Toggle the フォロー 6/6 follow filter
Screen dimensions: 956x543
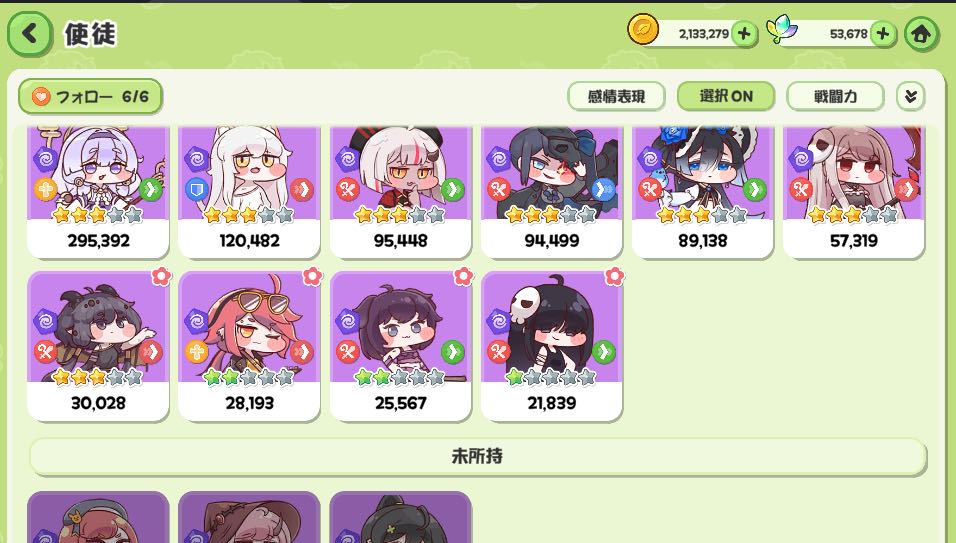click(90, 96)
